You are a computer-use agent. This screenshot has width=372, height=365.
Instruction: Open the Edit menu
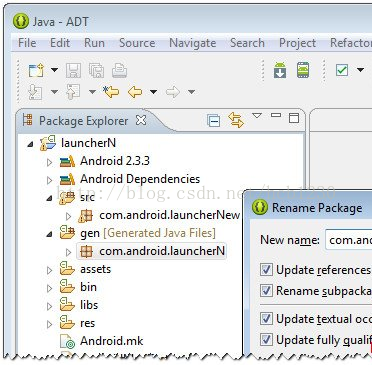[x=60, y=43]
